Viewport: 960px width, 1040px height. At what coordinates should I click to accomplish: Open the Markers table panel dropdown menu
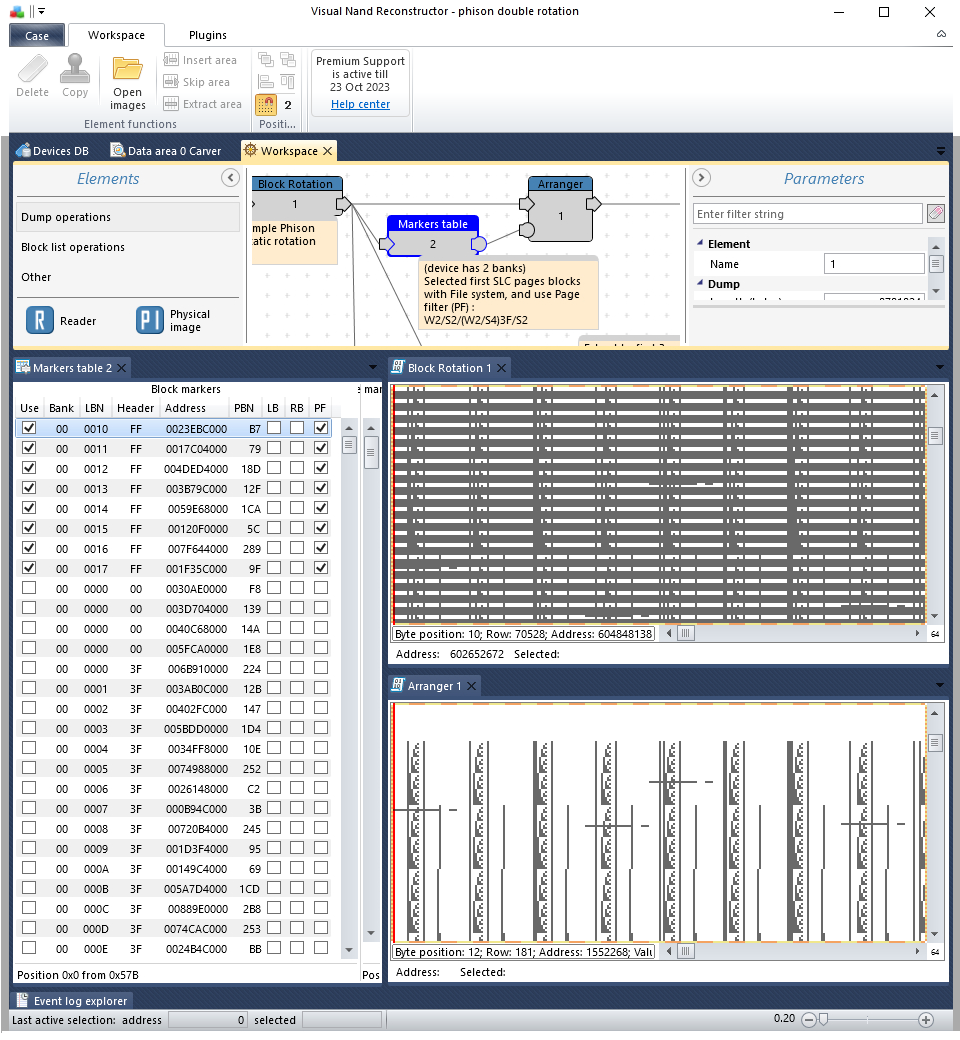coord(373,367)
